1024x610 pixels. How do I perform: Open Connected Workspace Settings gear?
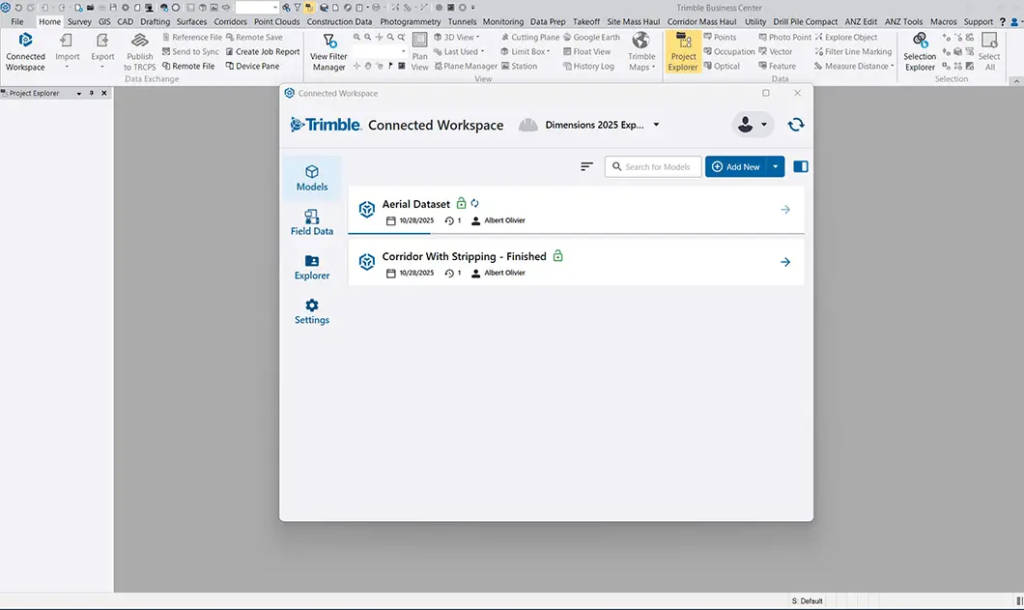(x=312, y=312)
